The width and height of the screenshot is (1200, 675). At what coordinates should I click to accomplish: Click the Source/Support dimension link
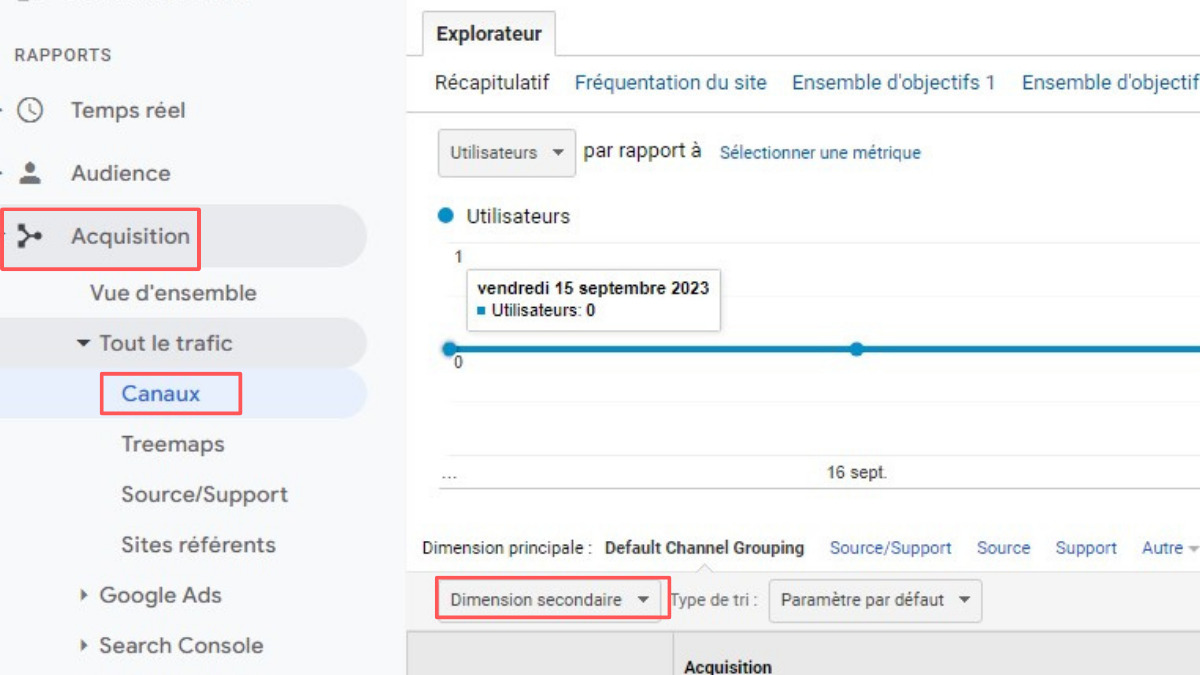(890, 548)
